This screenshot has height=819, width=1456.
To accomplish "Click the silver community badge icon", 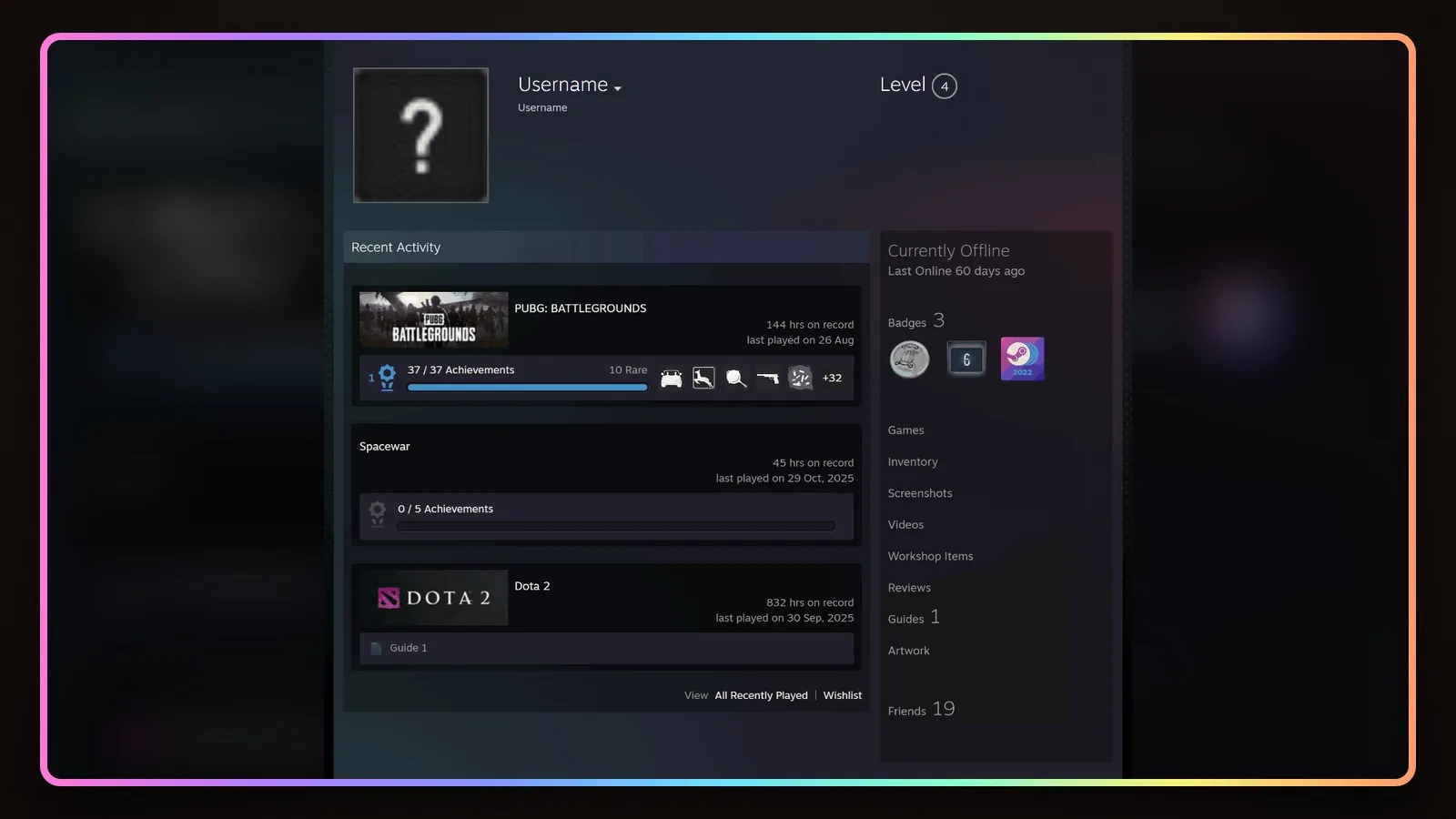I will coord(909,359).
